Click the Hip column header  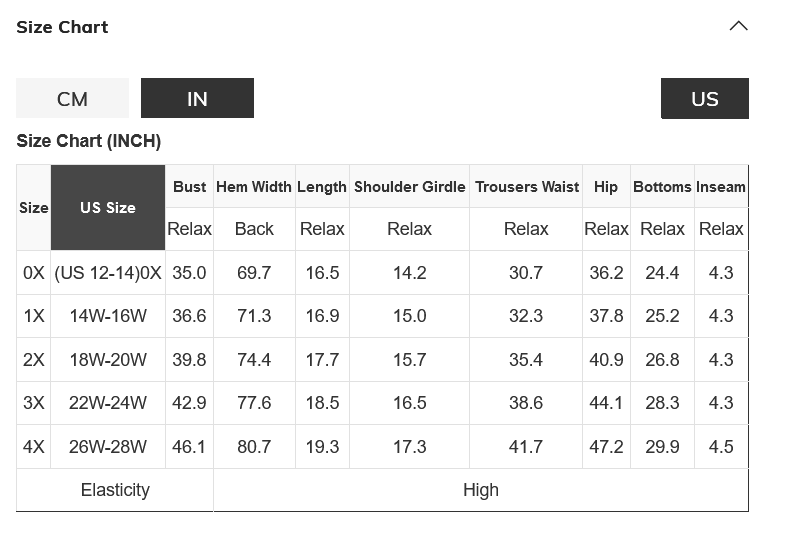point(606,187)
